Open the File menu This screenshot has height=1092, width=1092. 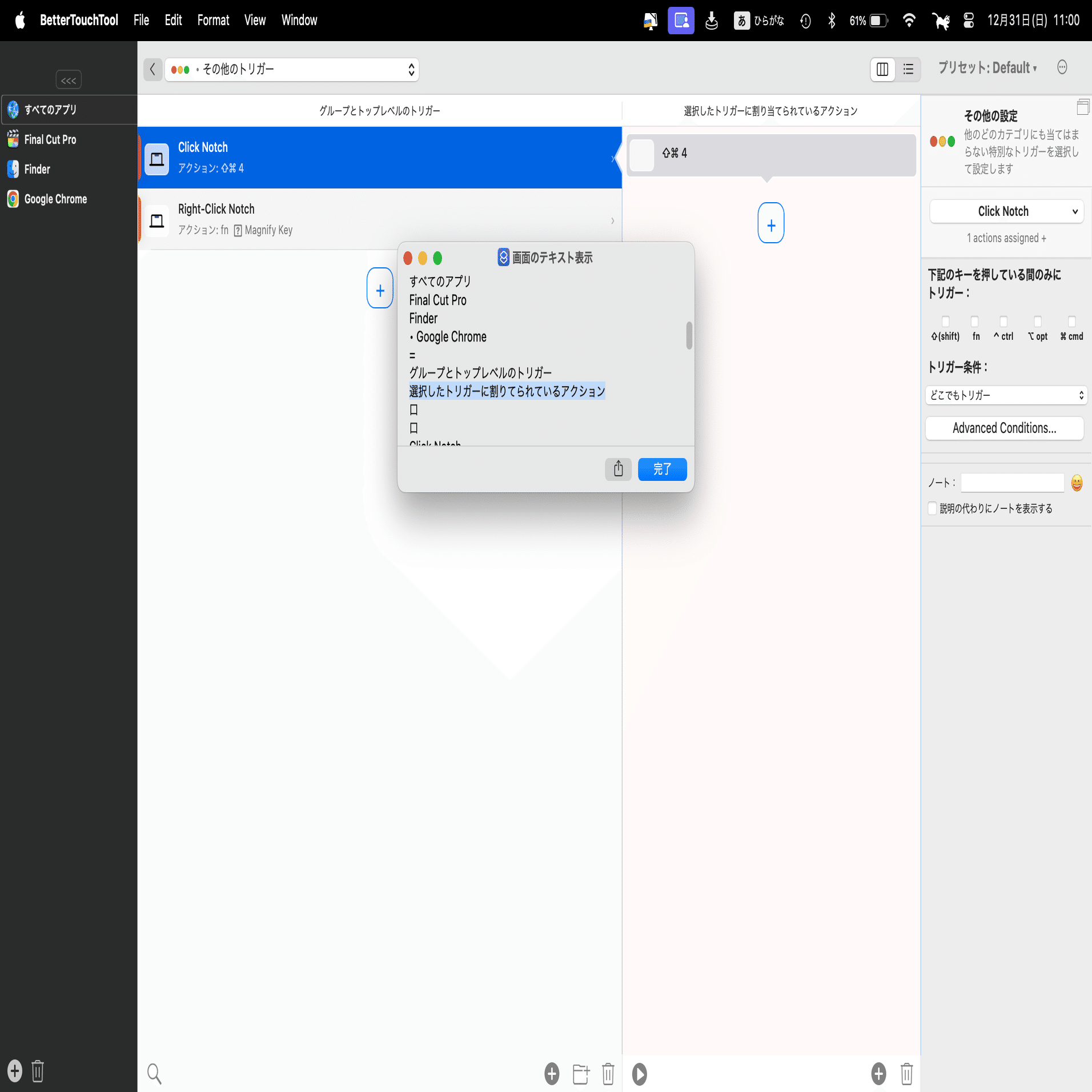pos(141,21)
